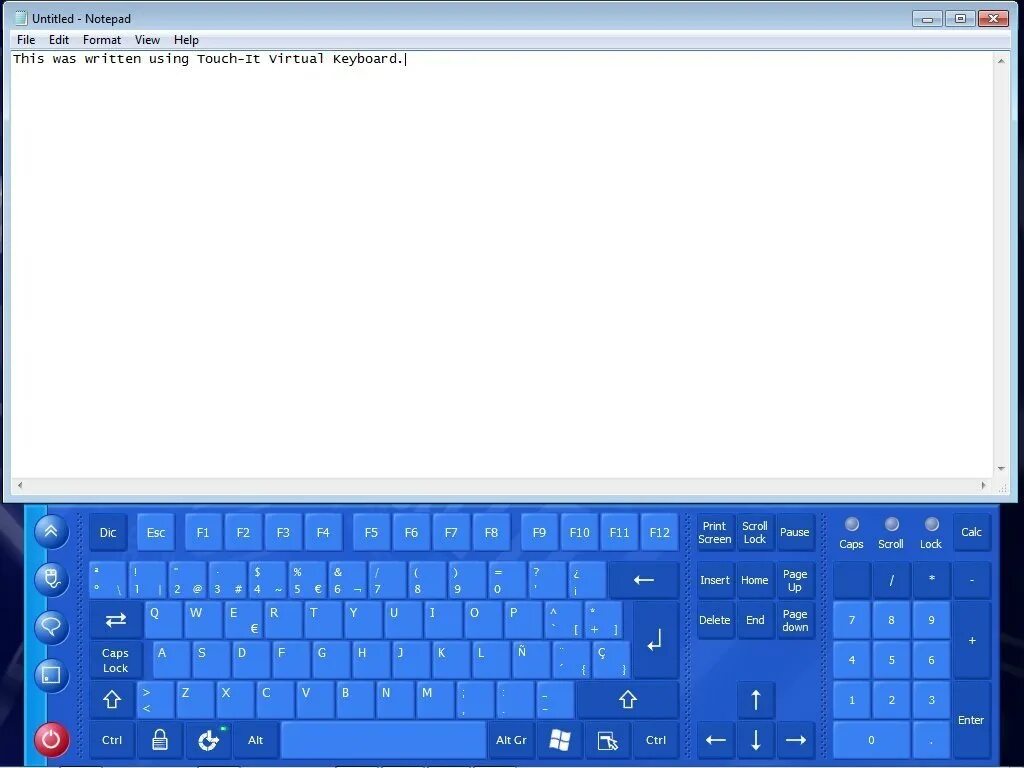1024x768 pixels.
Task: Click the speech bubble icon on keyboard sidebar
Action: pos(51,627)
